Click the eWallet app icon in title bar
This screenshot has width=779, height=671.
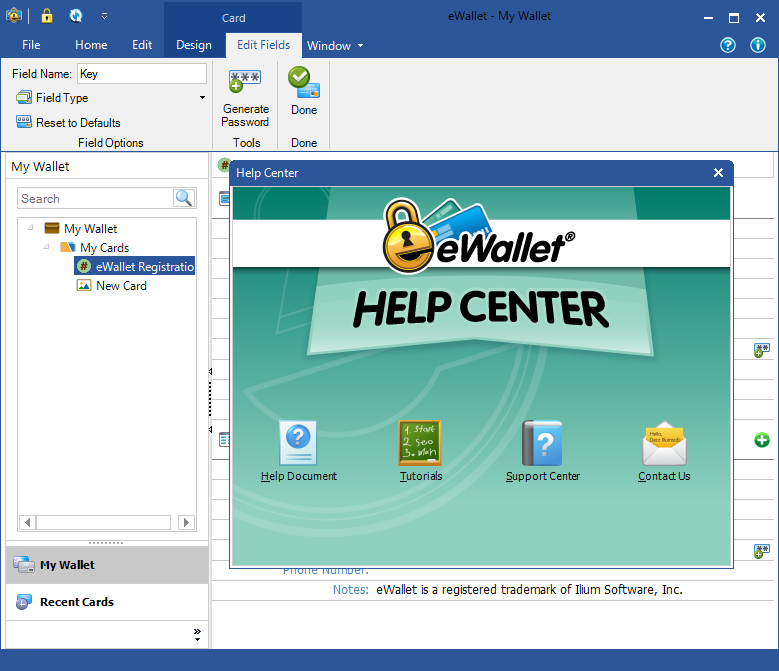(x=13, y=16)
